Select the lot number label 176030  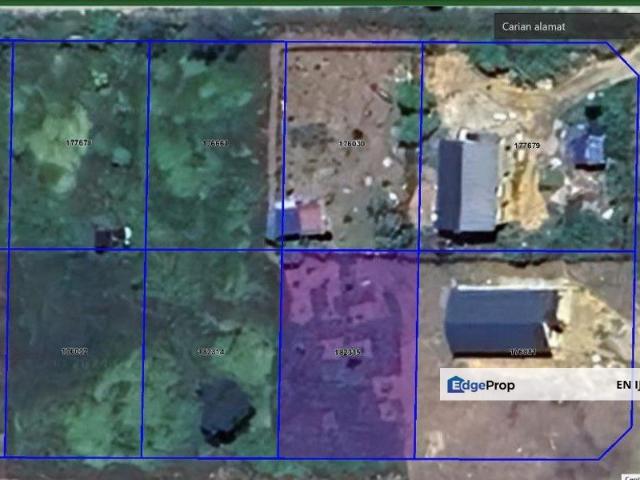352,143
